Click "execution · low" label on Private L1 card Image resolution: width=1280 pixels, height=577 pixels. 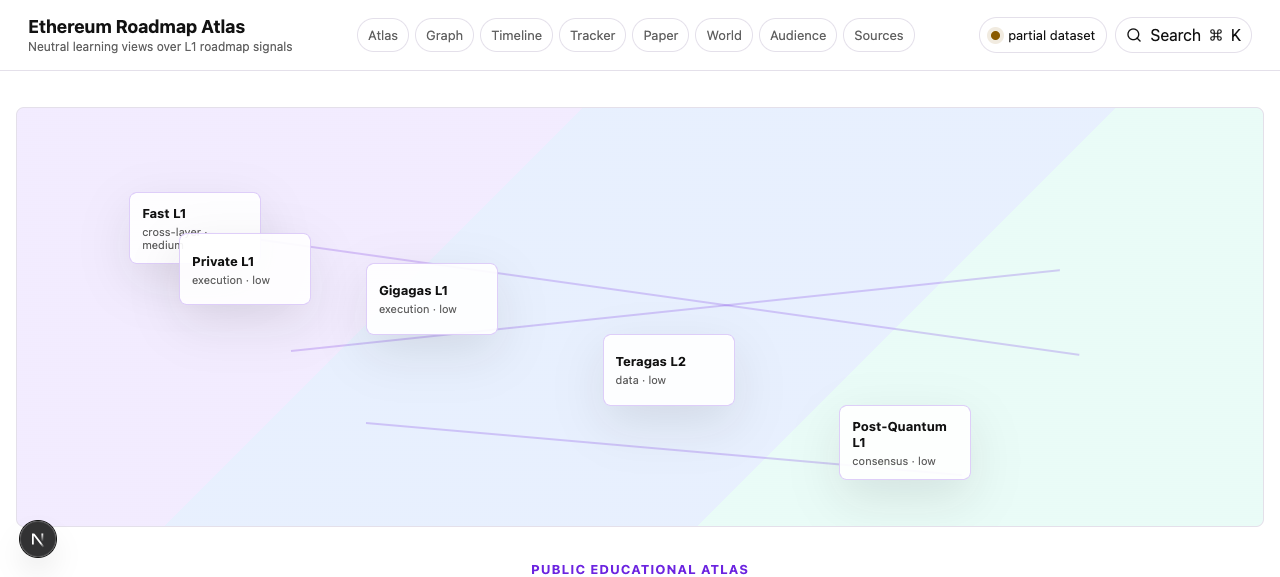point(231,280)
